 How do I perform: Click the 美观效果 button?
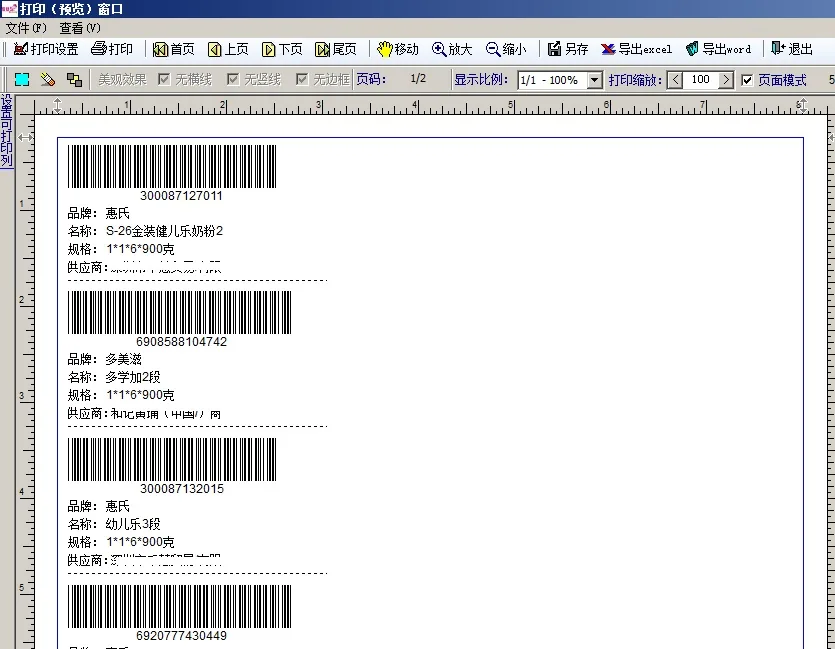click(x=122, y=79)
